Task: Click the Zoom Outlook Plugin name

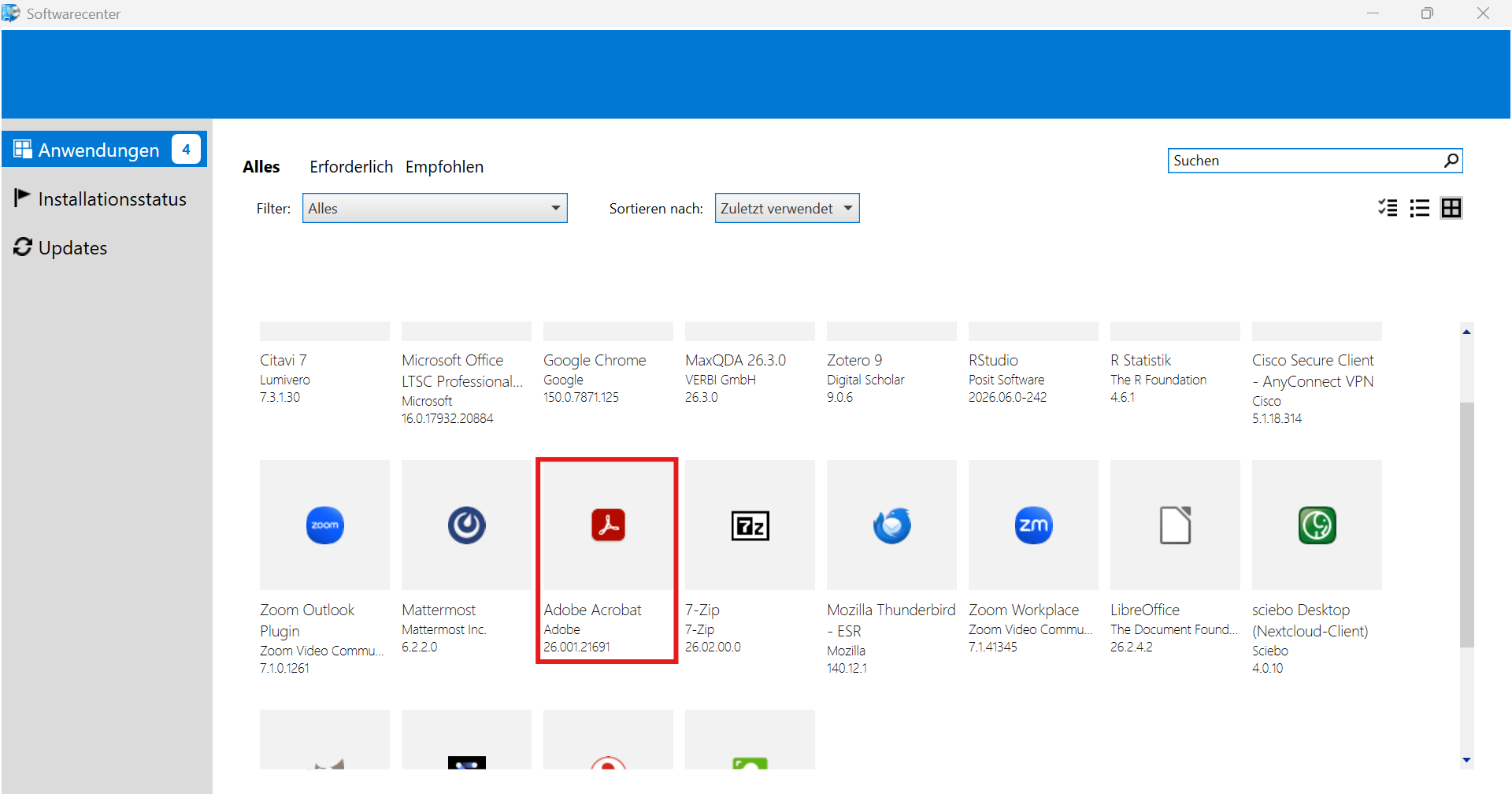Action: (x=307, y=621)
